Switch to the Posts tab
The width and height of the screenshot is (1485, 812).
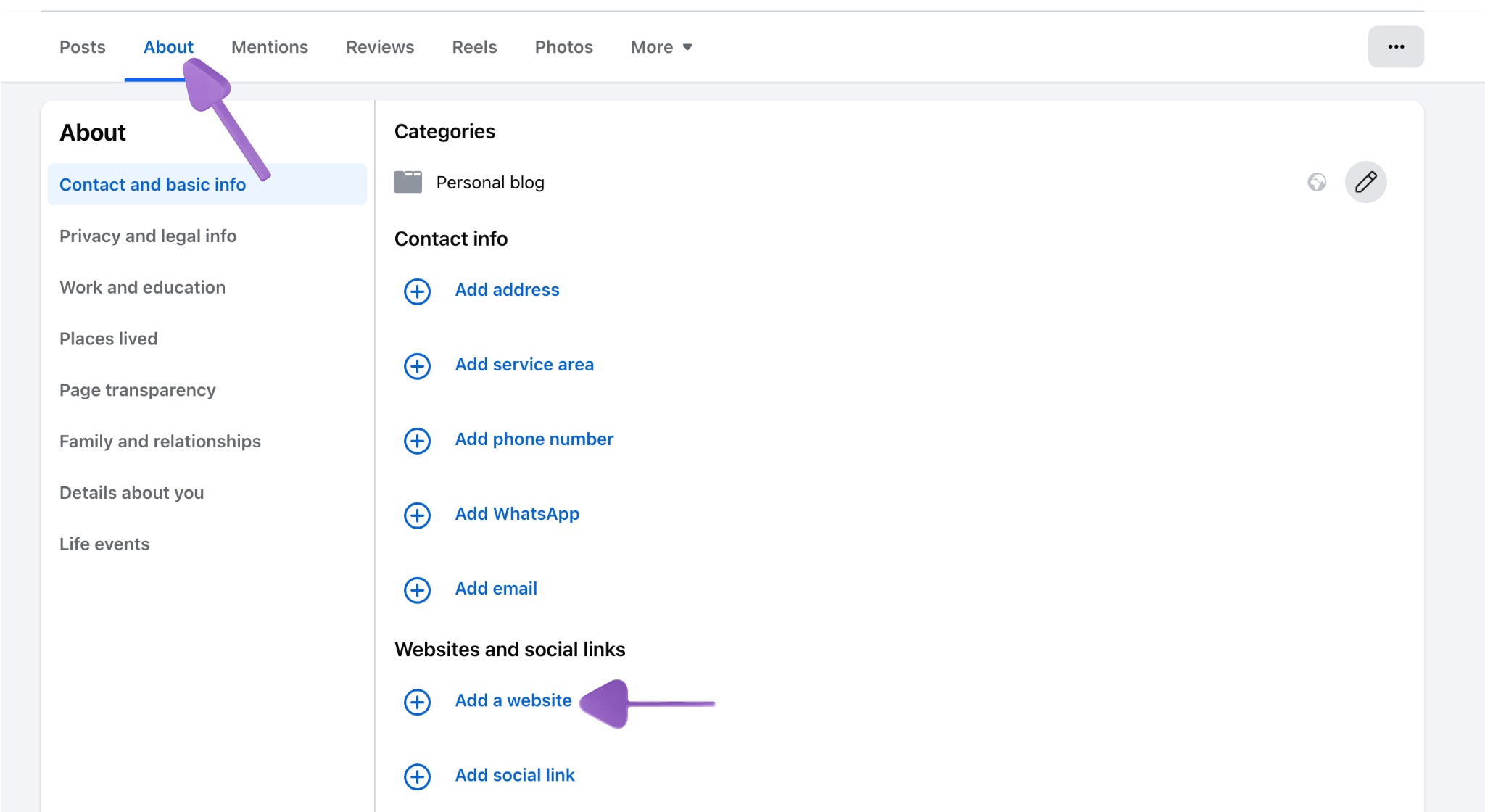click(83, 47)
